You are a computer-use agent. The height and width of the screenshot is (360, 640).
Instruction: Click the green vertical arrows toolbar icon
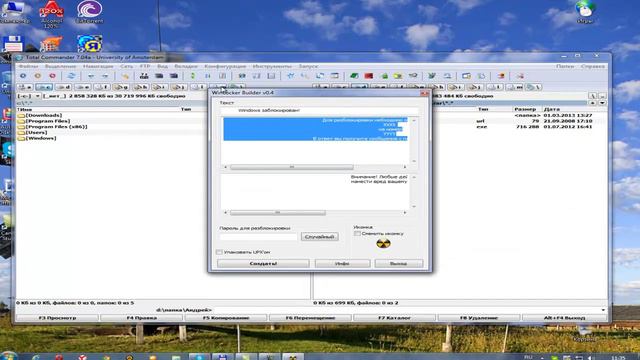[x=193, y=76]
